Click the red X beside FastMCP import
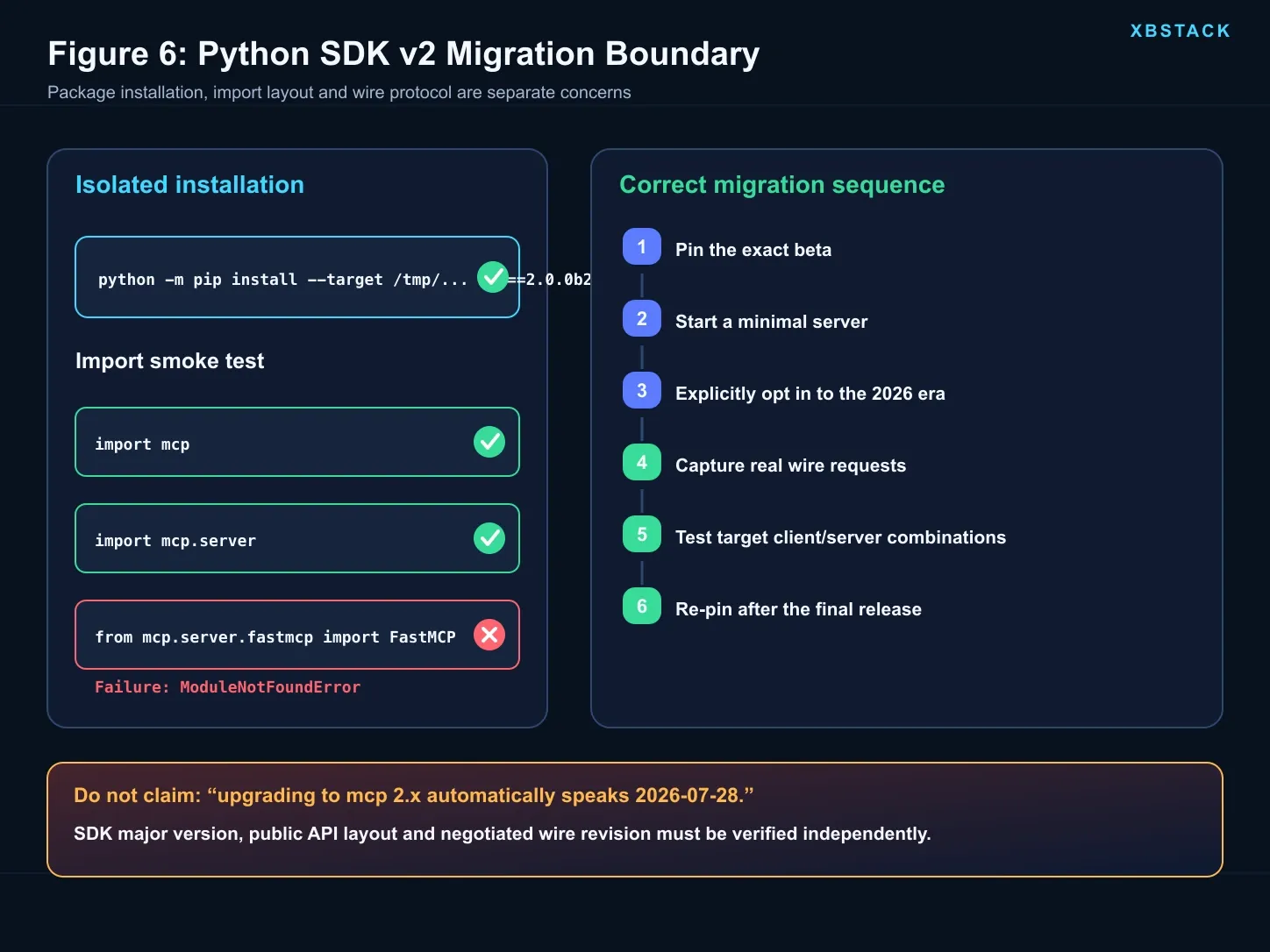This screenshot has height=952, width=1270. pyautogui.click(x=489, y=635)
